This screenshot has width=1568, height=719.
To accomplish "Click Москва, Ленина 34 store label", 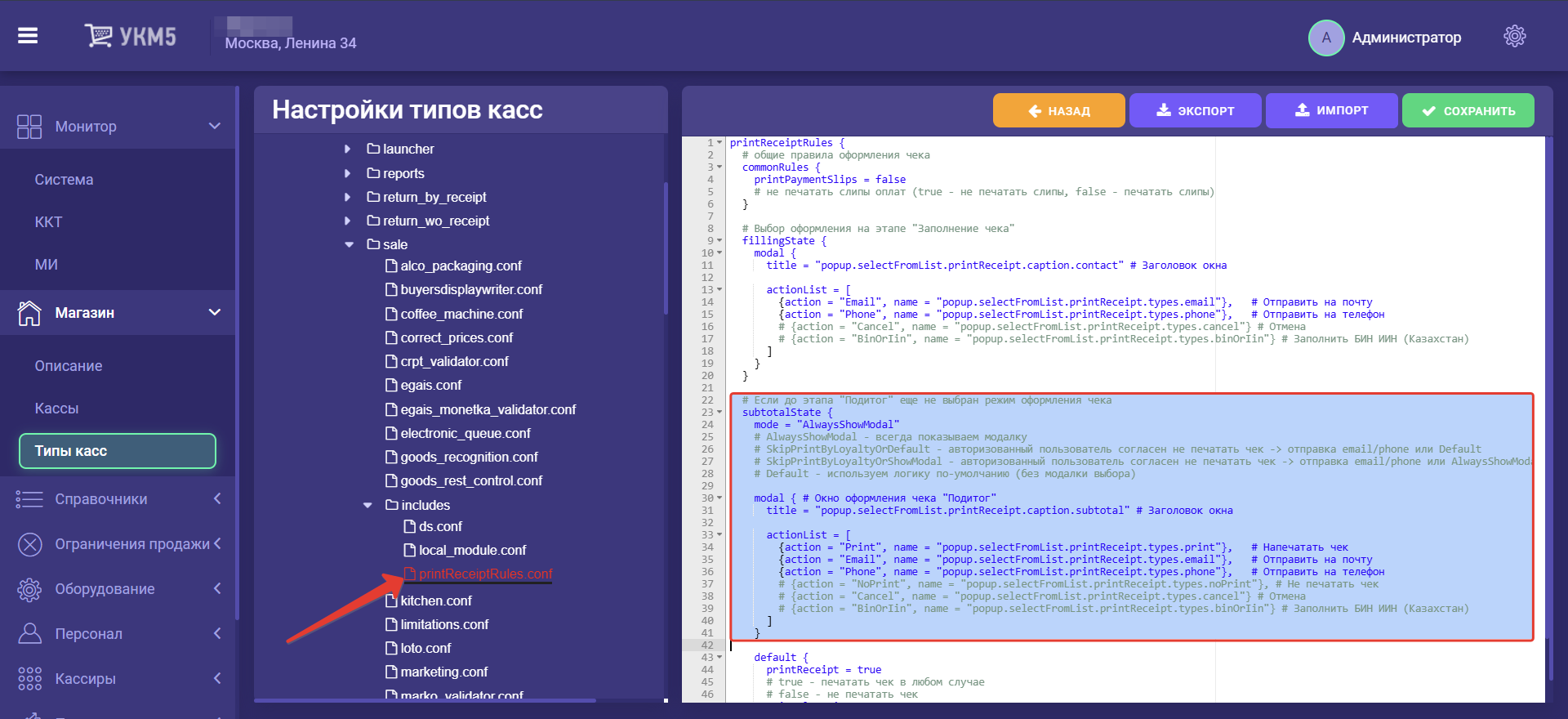I will point(291,43).
